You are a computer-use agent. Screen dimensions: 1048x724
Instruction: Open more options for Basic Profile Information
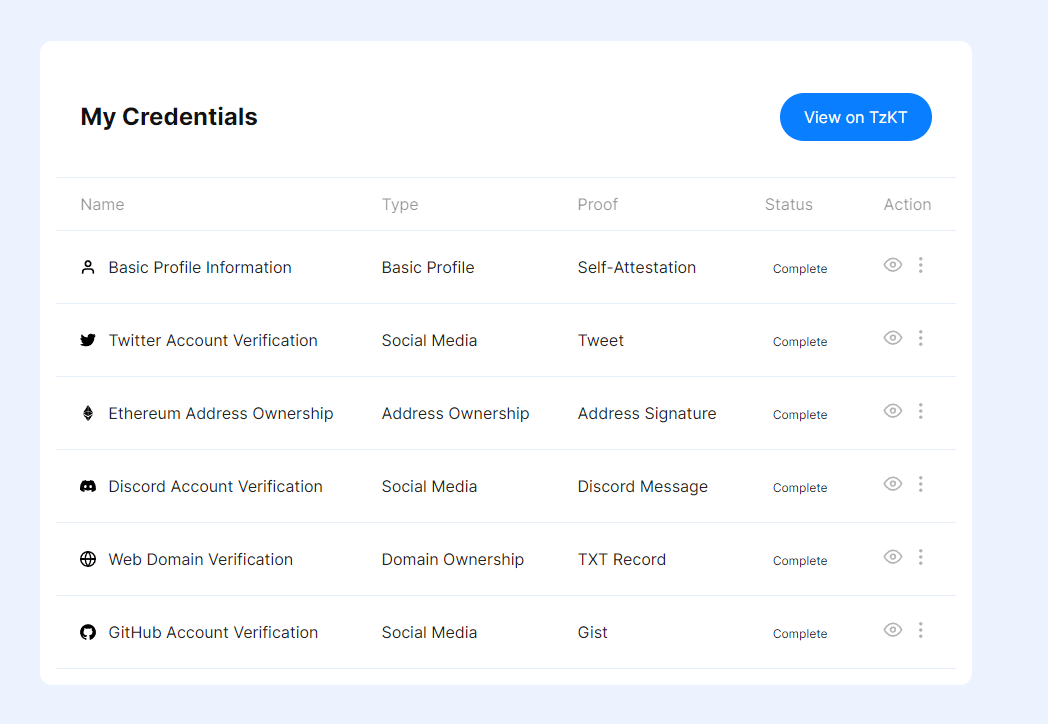point(920,265)
